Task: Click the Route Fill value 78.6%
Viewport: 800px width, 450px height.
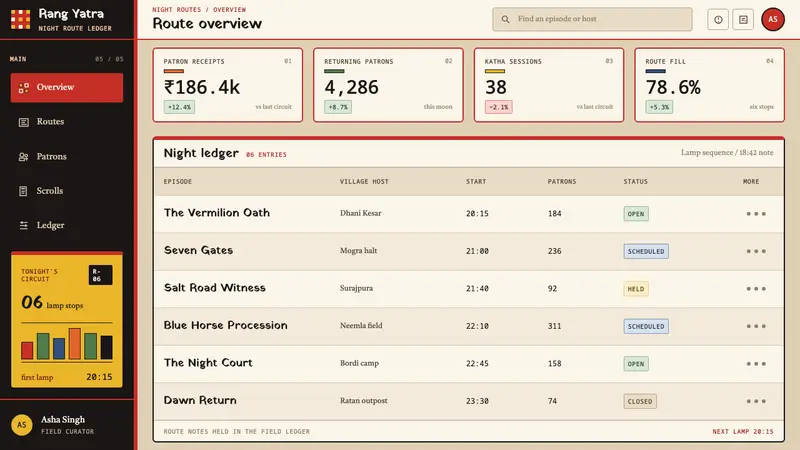Action: tap(673, 88)
